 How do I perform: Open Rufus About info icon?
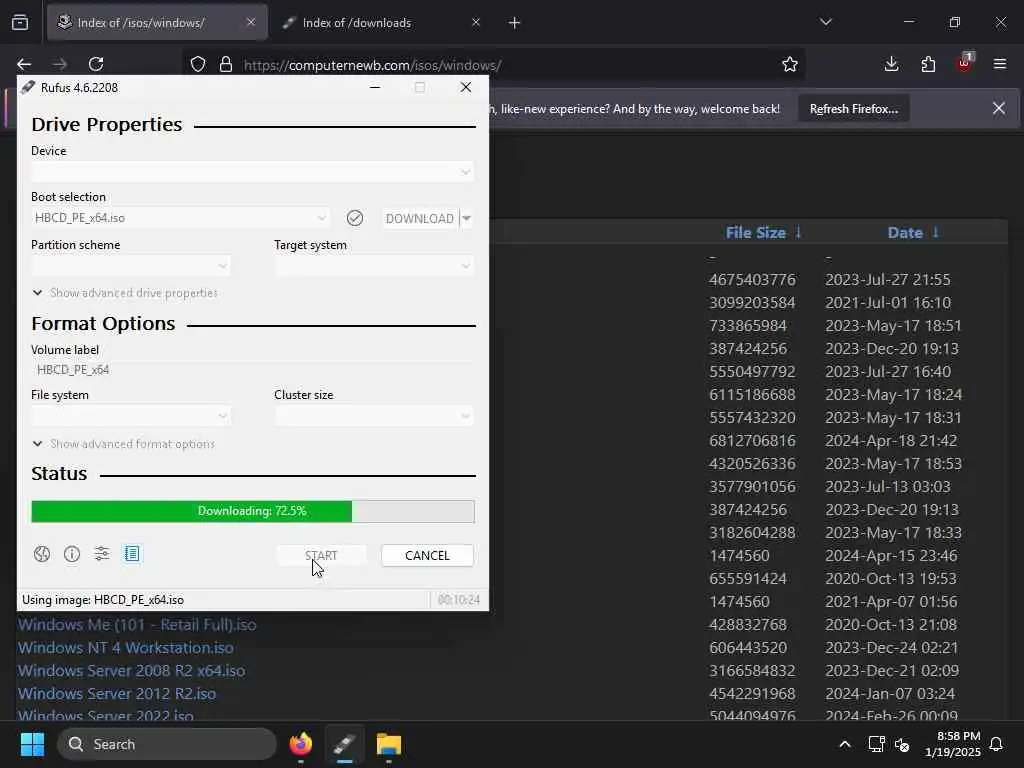click(x=72, y=554)
